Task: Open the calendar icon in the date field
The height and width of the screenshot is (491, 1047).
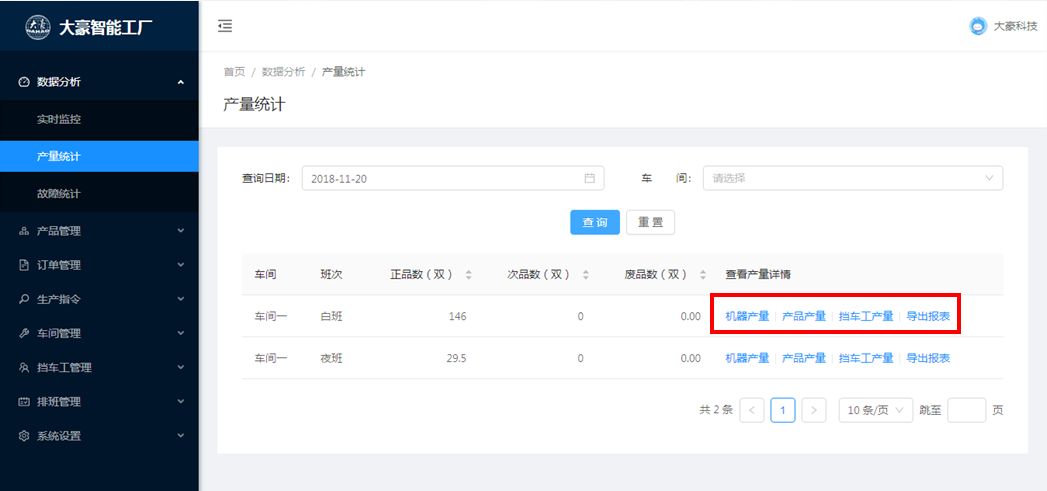Action: (x=590, y=178)
